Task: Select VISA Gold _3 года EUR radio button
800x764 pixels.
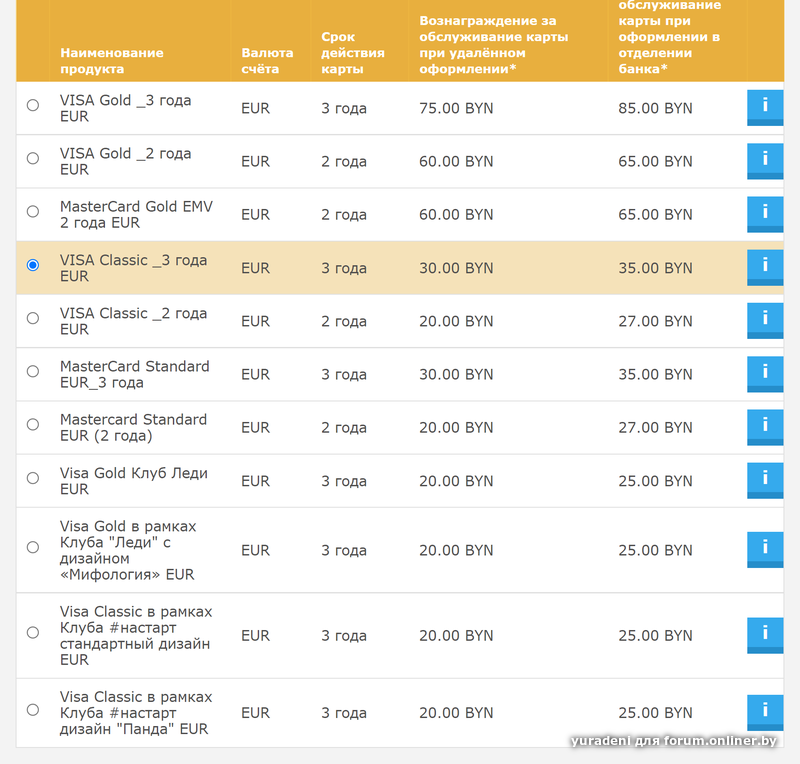Action: tap(33, 105)
